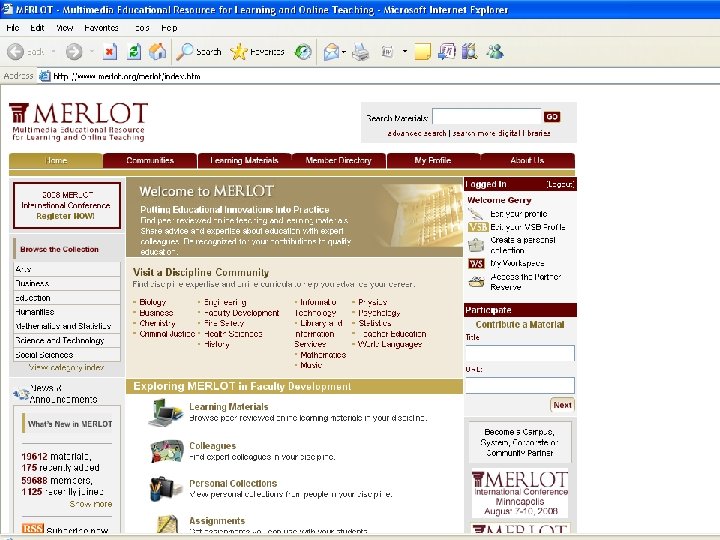Open the advanced search link
The width and height of the screenshot is (720, 540).
tap(417, 133)
